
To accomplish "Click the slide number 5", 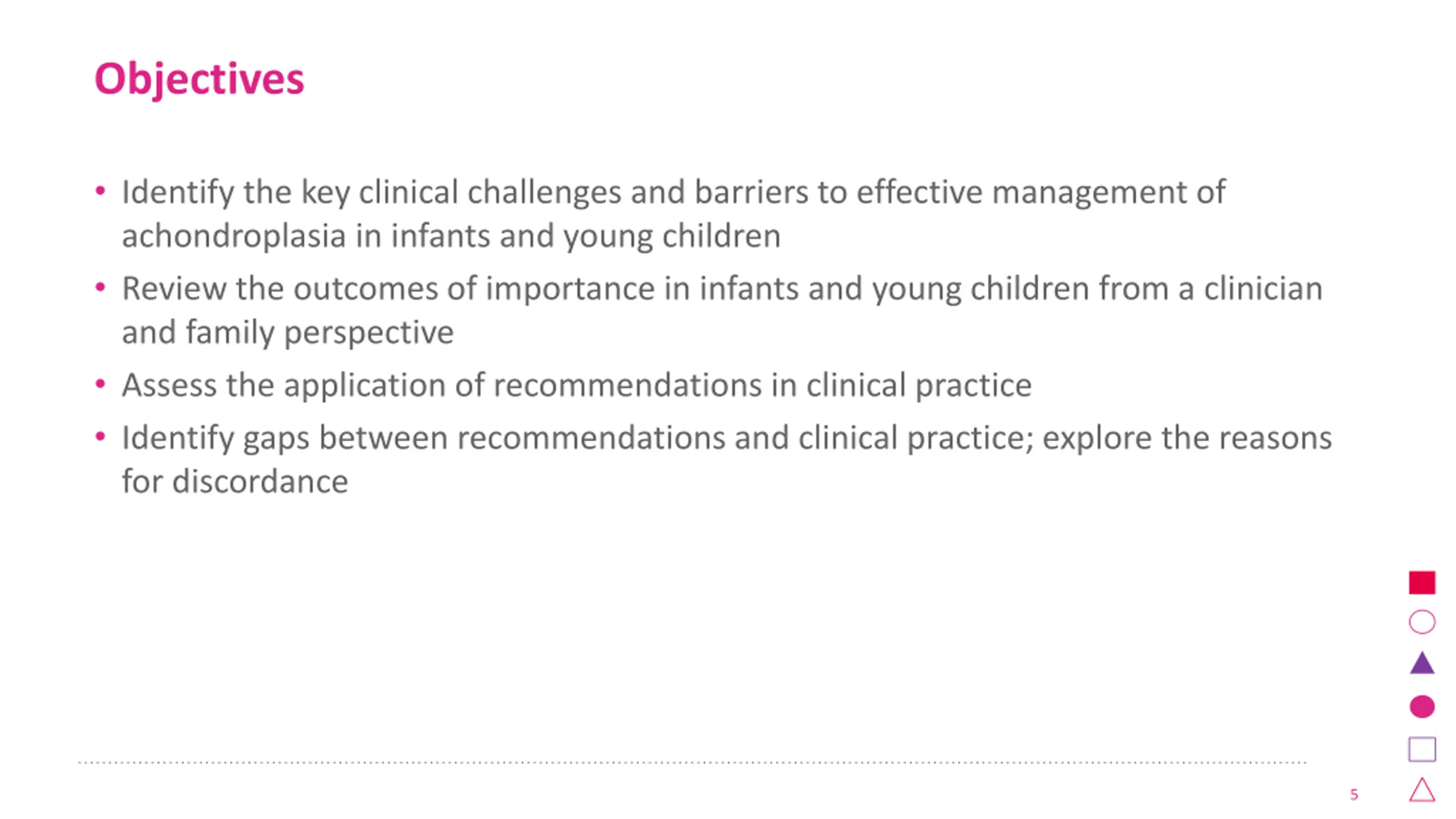I will (x=1354, y=795).
